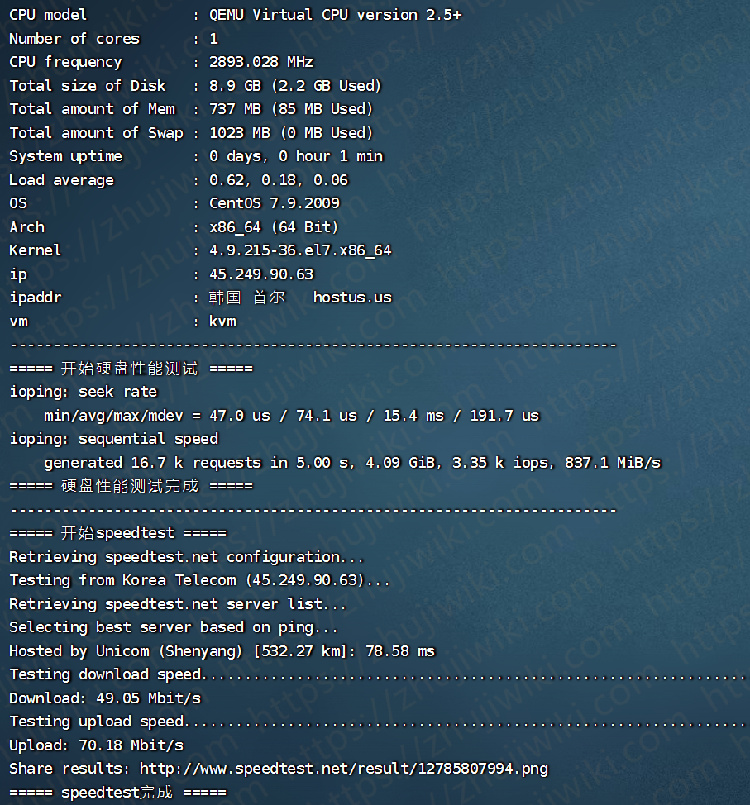Image resolution: width=750 pixels, height=805 pixels.
Task: Select the Number of cores line
Action: (114, 39)
